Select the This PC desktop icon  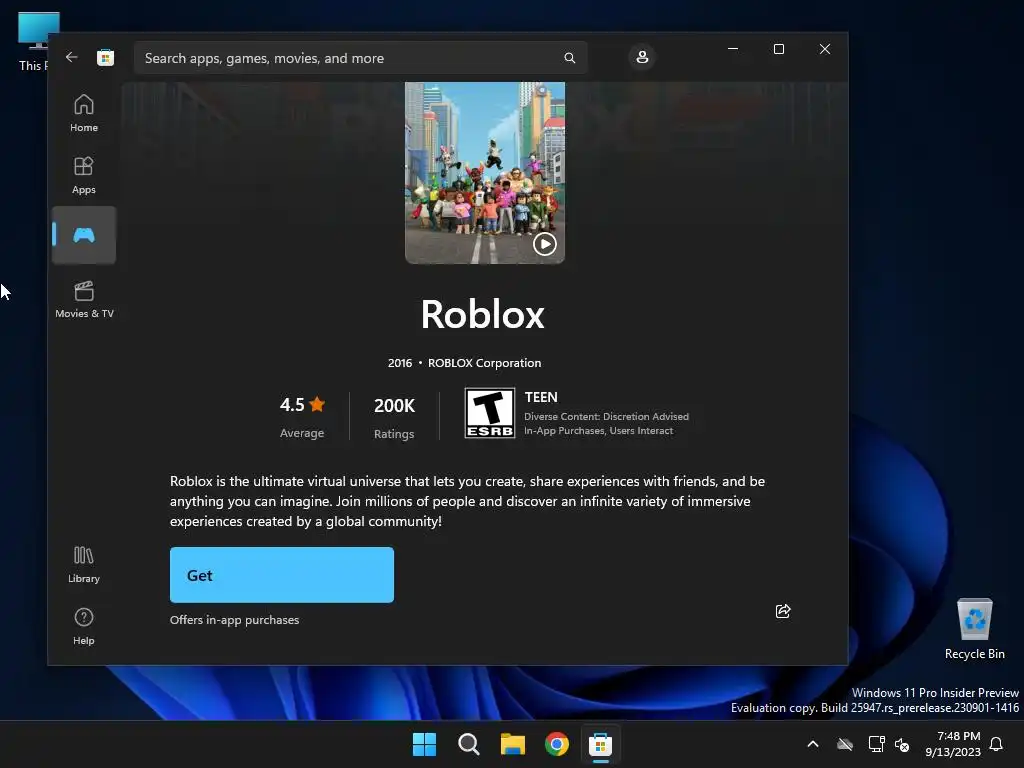click(33, 42)
